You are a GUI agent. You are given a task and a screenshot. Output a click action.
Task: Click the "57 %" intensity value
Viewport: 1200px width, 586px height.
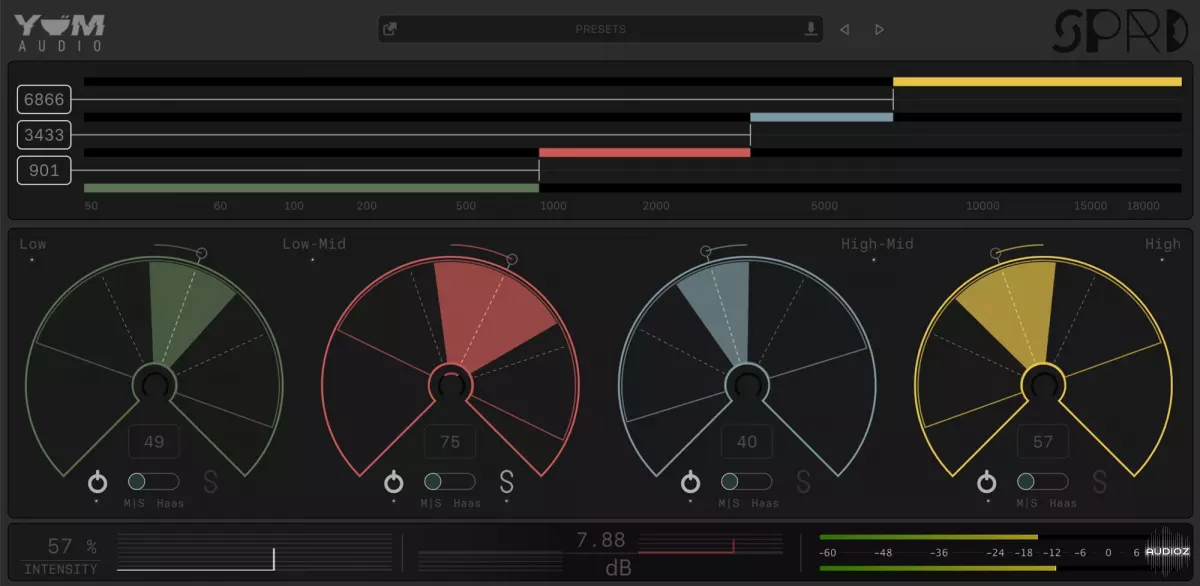point(72,546)
